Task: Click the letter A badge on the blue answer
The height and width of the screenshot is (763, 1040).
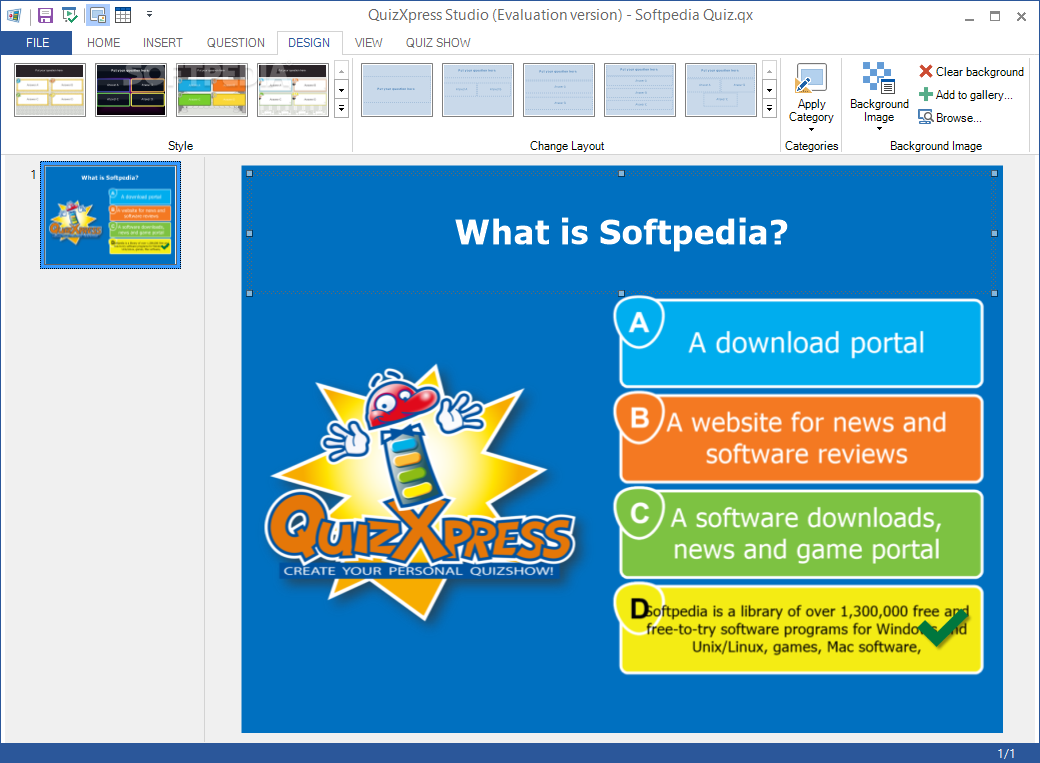Action: point(639,322)
